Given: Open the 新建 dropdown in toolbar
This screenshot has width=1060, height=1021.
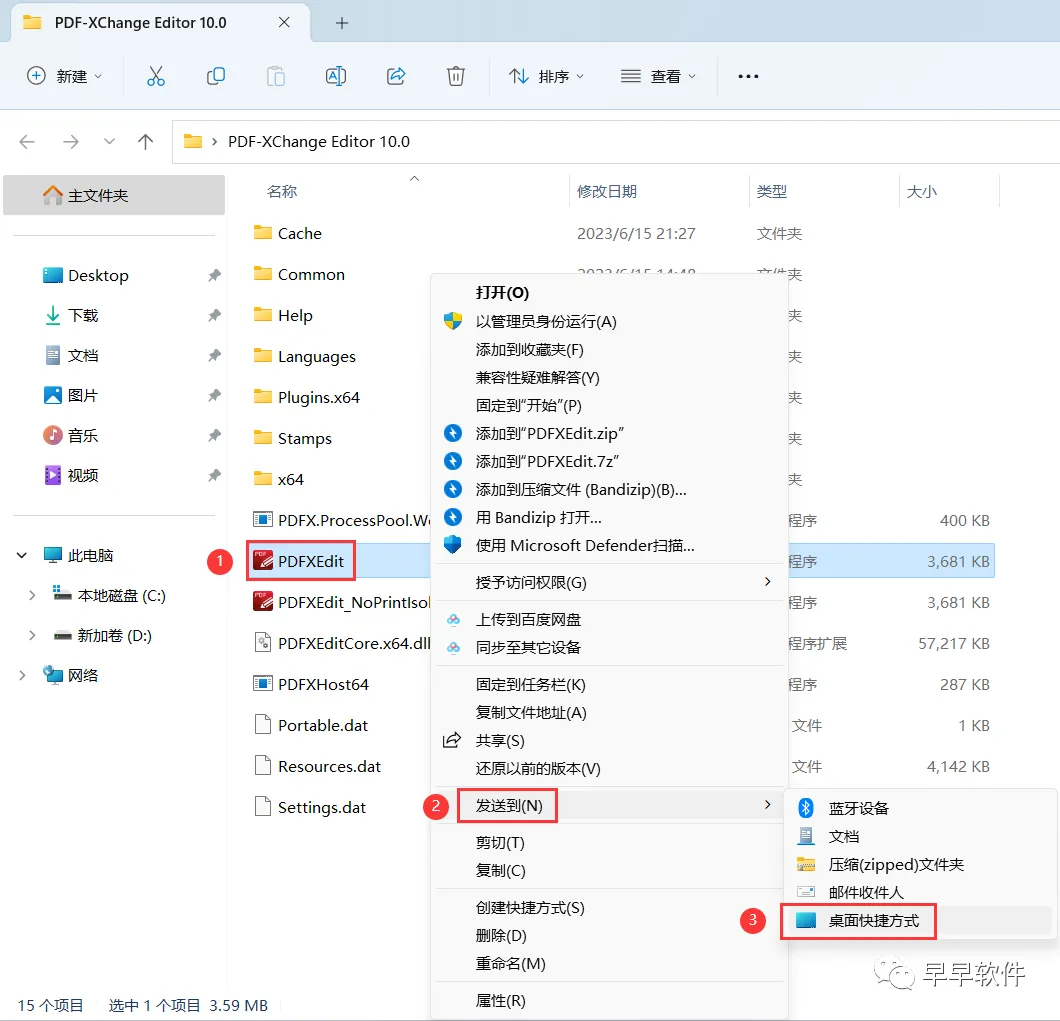Looking at the screenshot, I should (x=65, y=76).
